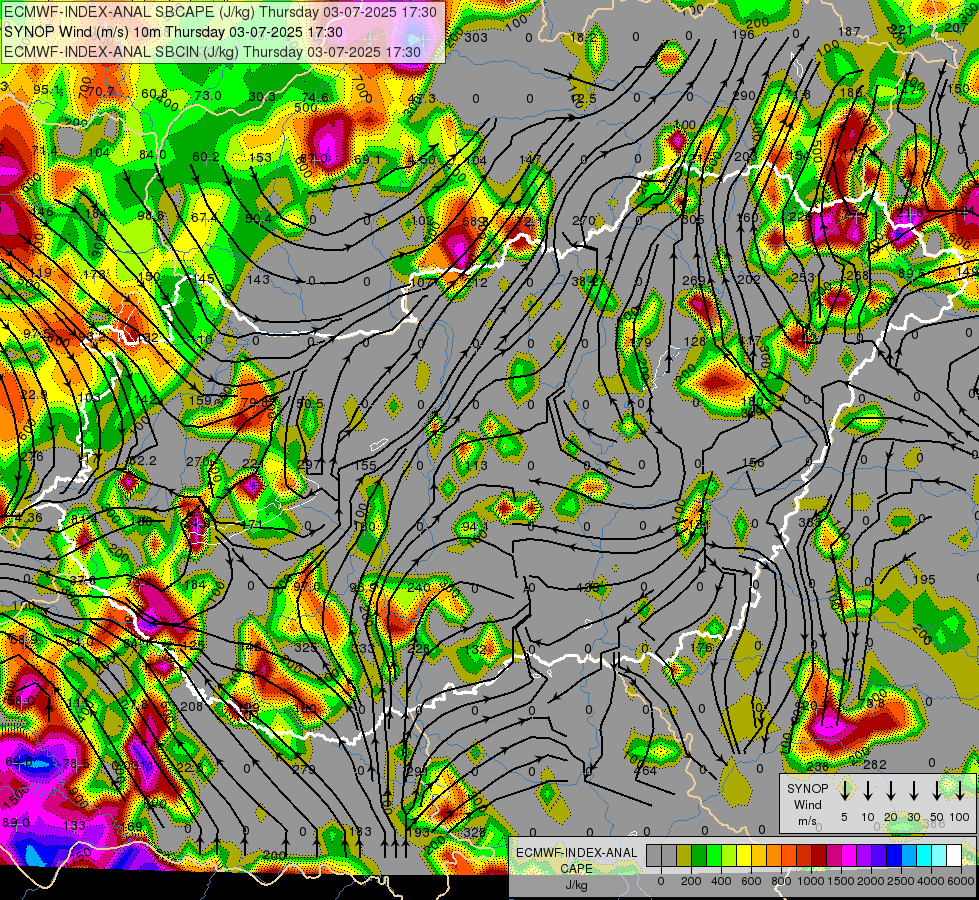Click the 800 tick label on CAPE scale

tap(781, 881)
